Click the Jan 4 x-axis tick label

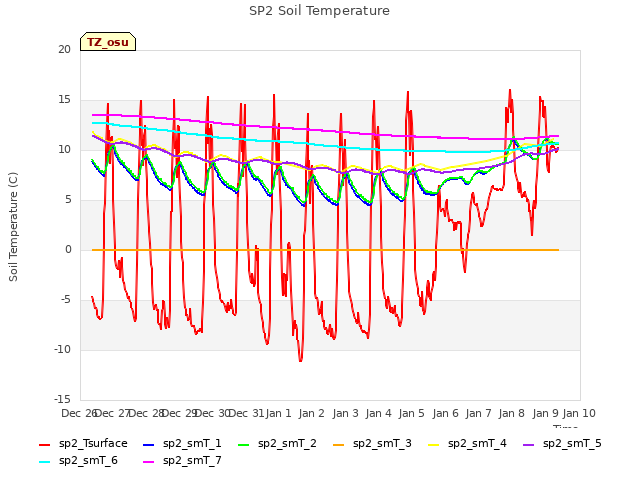[x=378, y=413]
